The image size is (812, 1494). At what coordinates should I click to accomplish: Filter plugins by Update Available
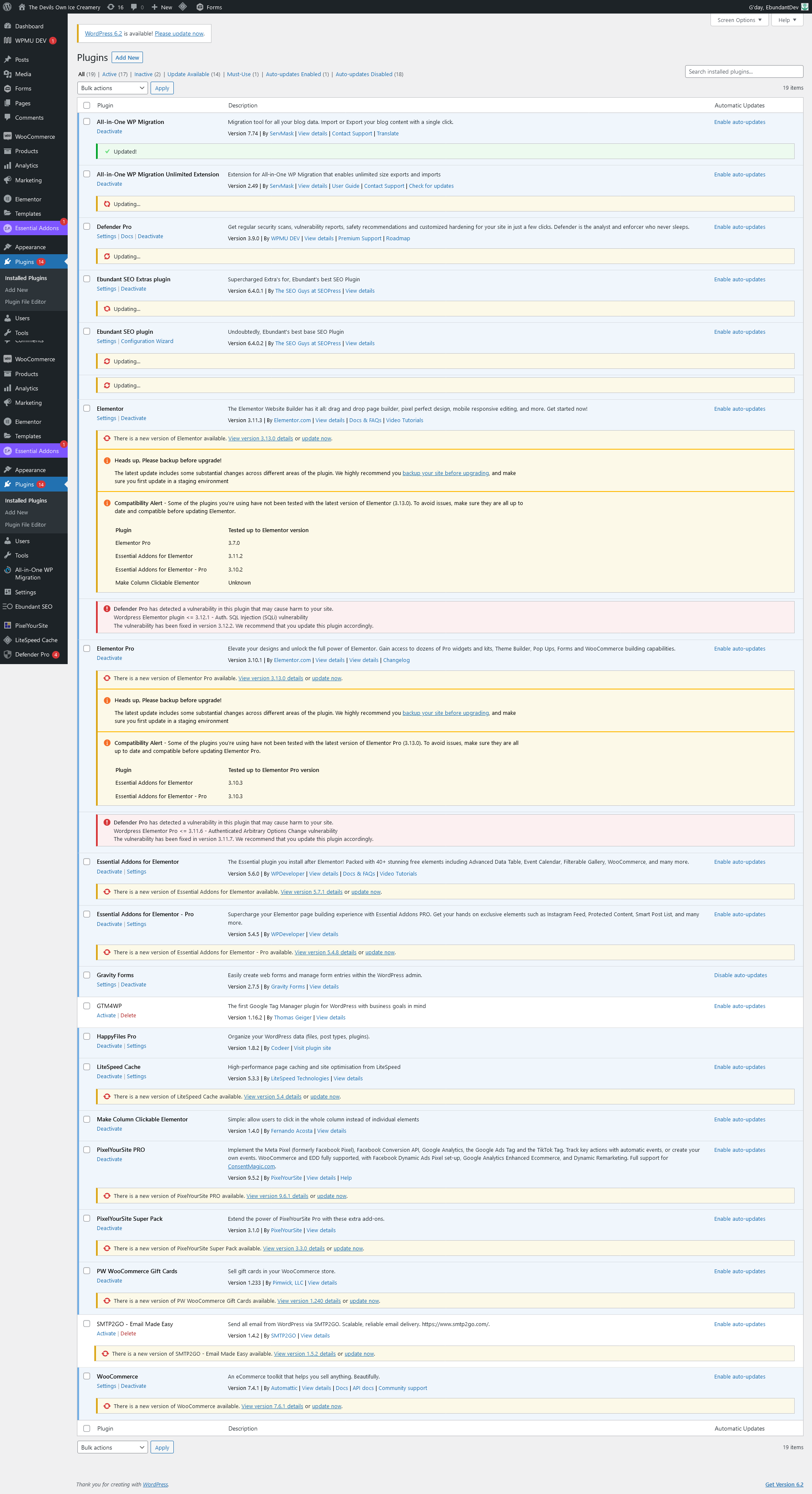click(x=188, y=74)
